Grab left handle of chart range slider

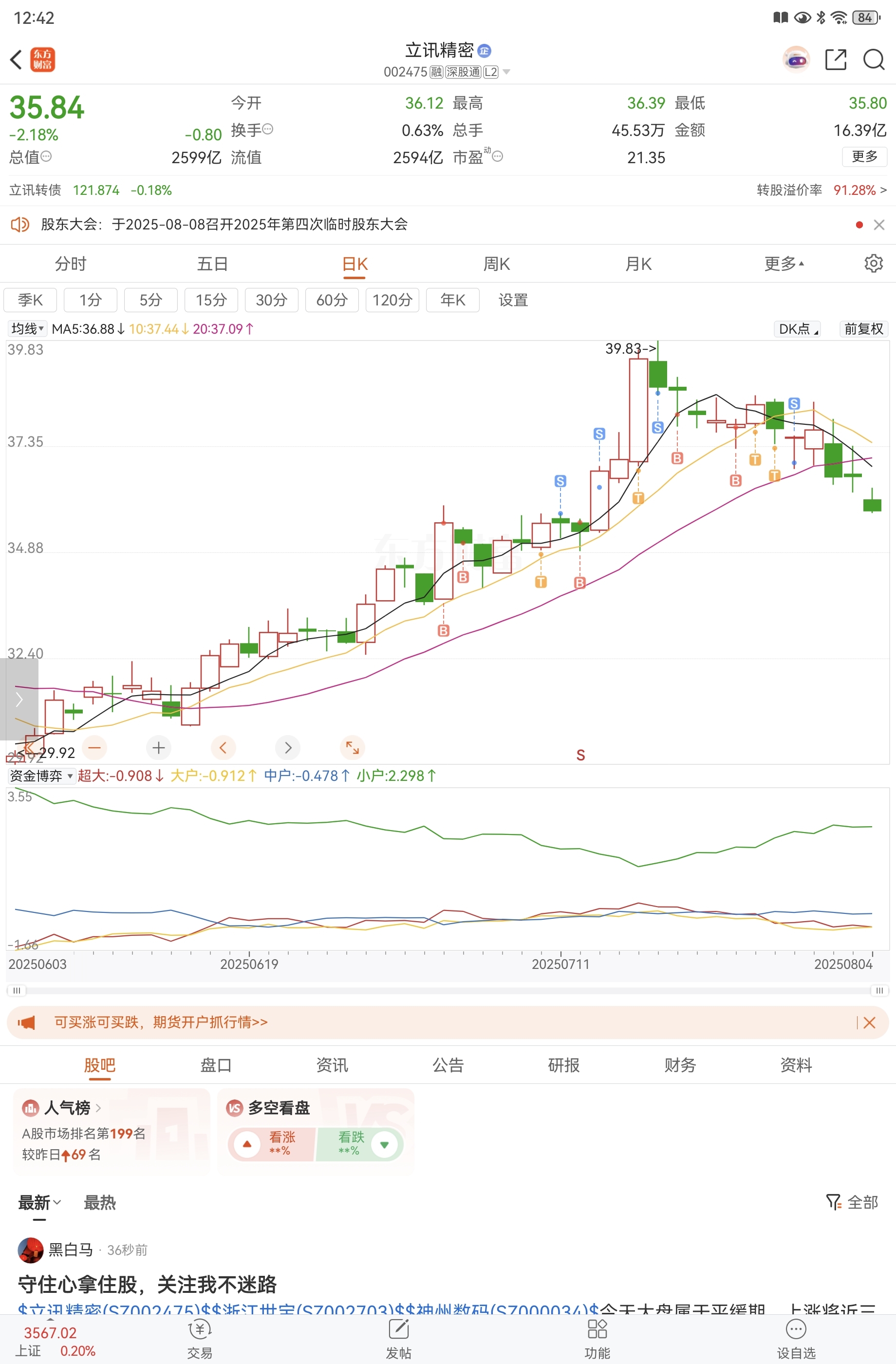pyautogui.click(x=17, y=990)
